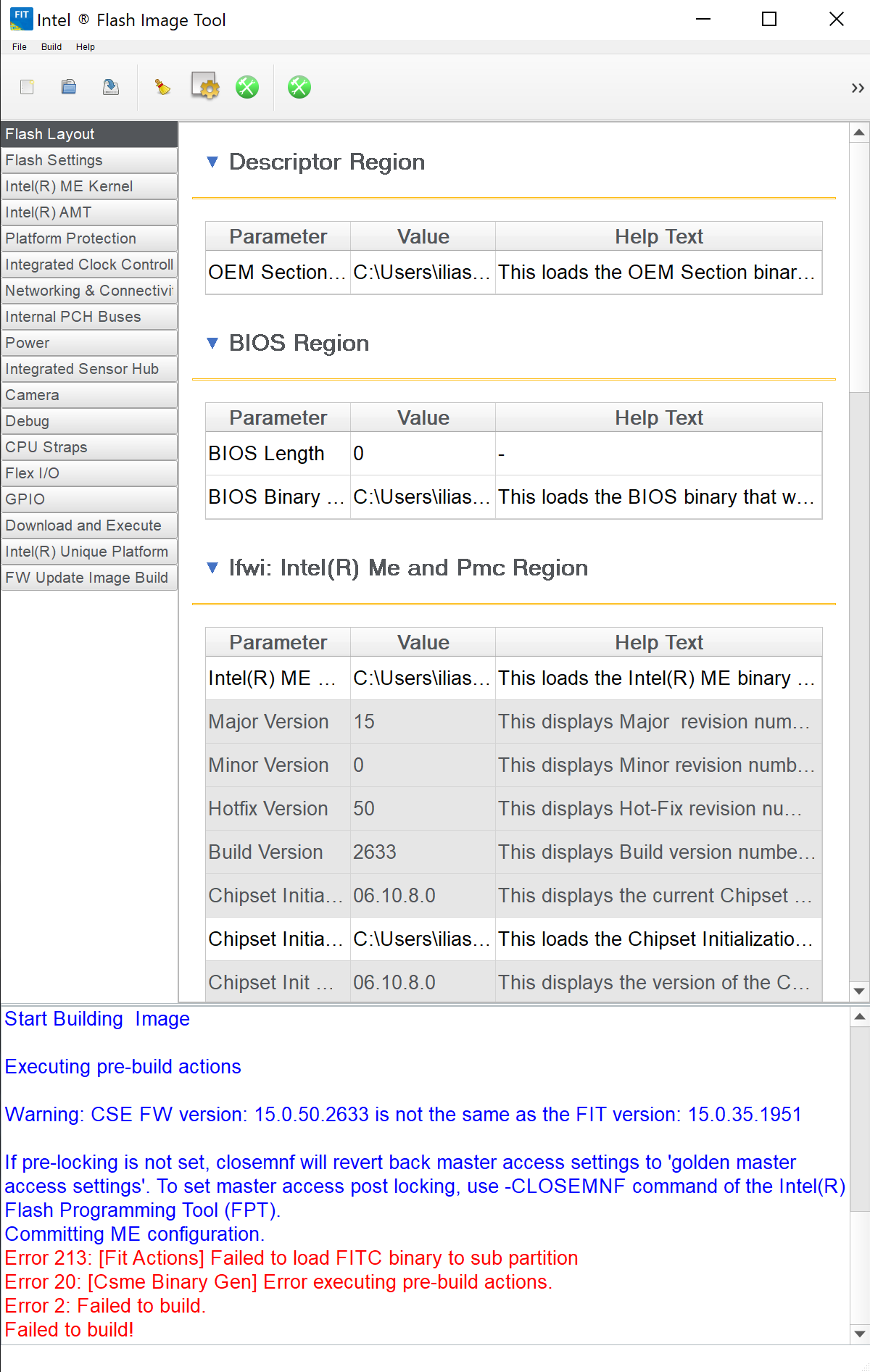Click main panel scrollbar down arrow
Viewport: 870px width, 1372px height.
(x=859, y=991)
